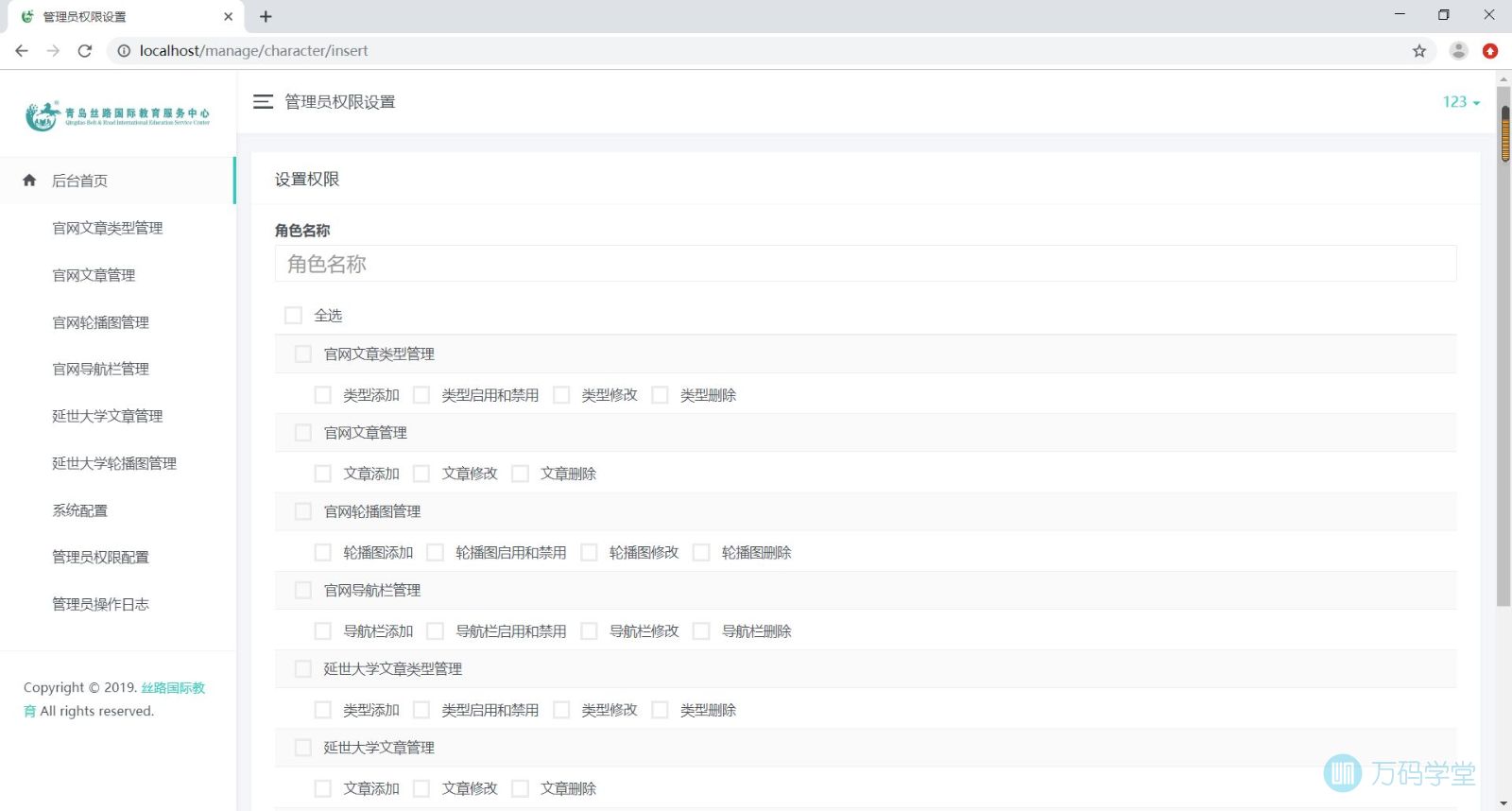Check the 官网文章管理 group checkbox
This screenshot has width=1512, height=811.
[x=303, y=432]
